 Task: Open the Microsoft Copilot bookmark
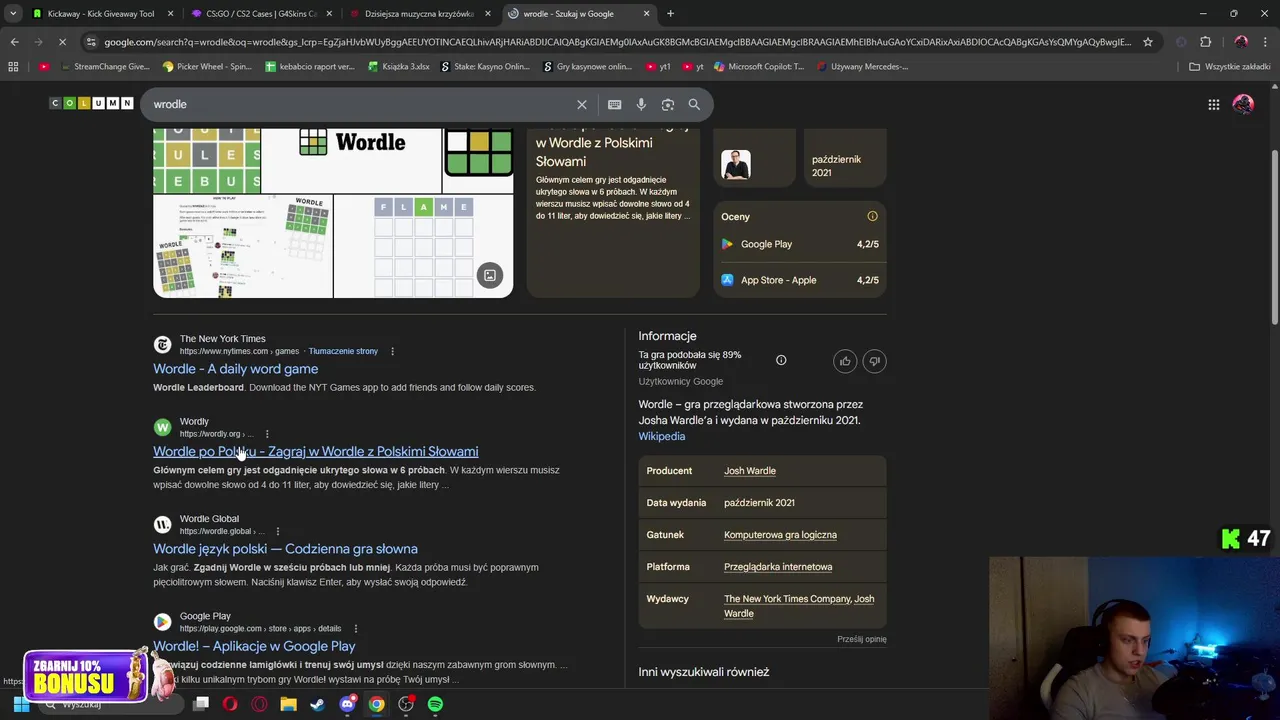(758, 67)
